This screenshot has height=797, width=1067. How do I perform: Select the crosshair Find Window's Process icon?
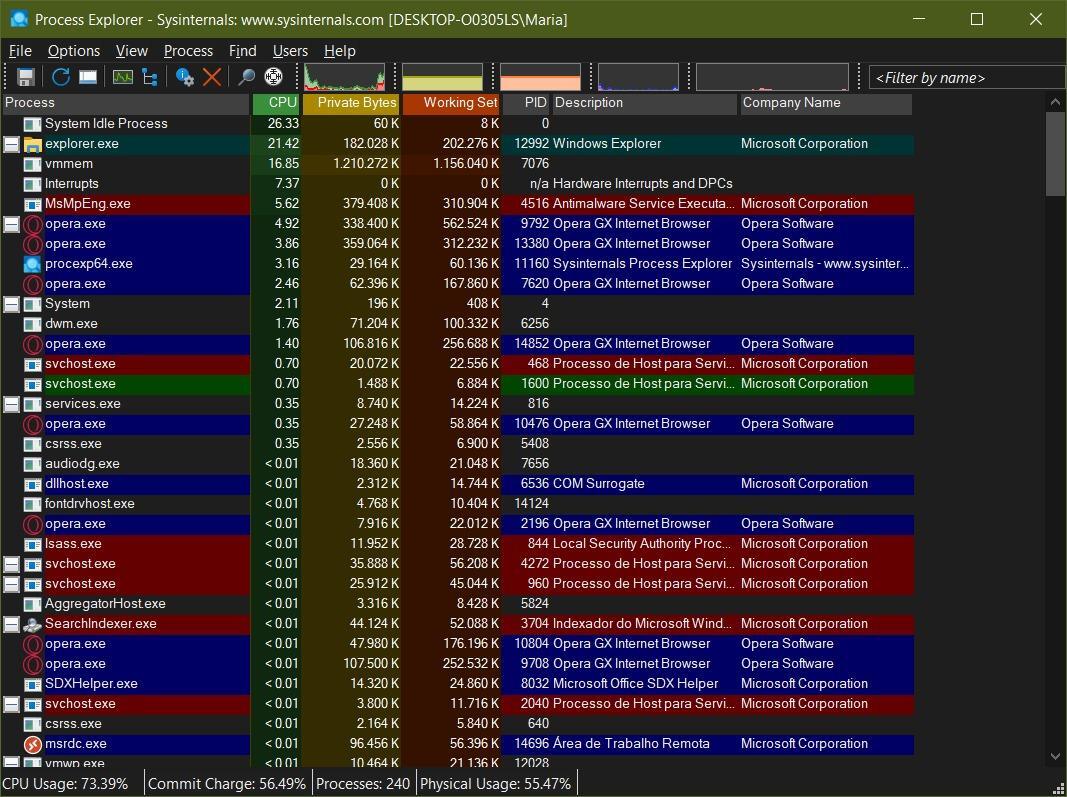pos(274,77)
